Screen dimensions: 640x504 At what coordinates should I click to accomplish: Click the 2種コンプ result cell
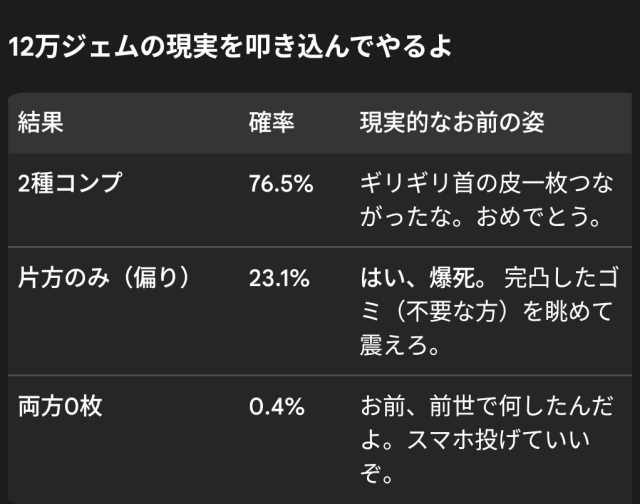(69, 185)
